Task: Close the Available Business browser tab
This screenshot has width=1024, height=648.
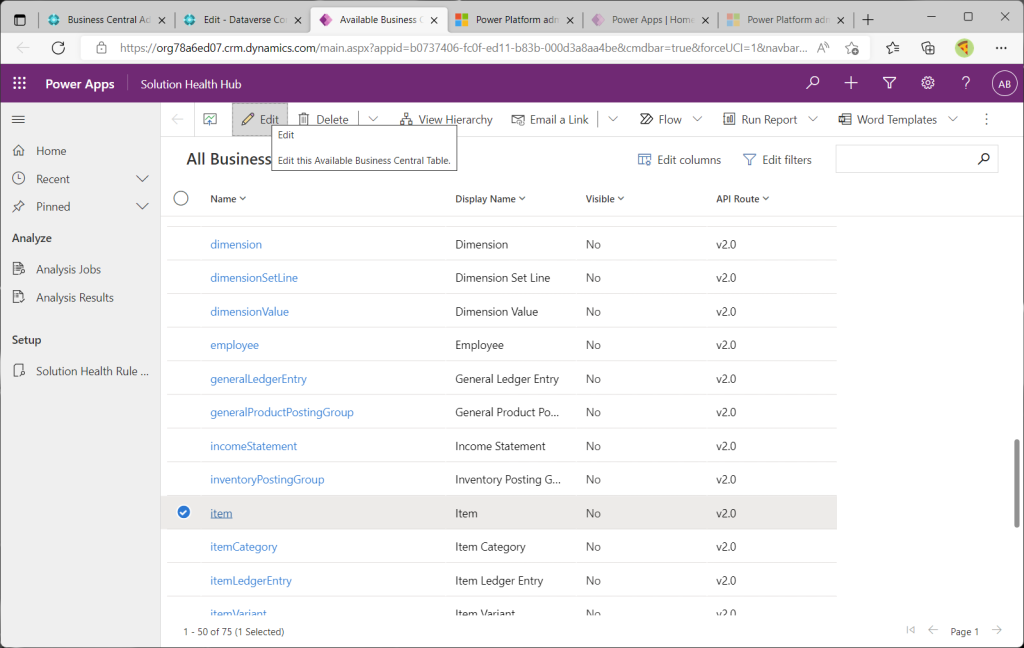Action: [x=434, y=20]
